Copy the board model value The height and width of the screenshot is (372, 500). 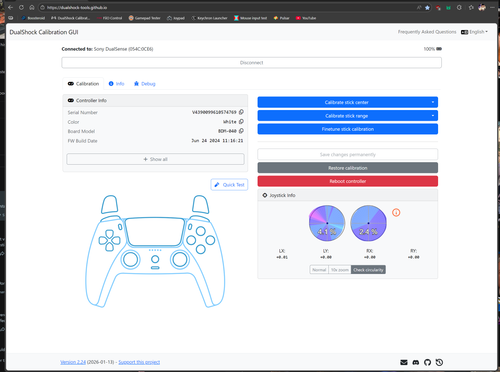click(241, 131)
